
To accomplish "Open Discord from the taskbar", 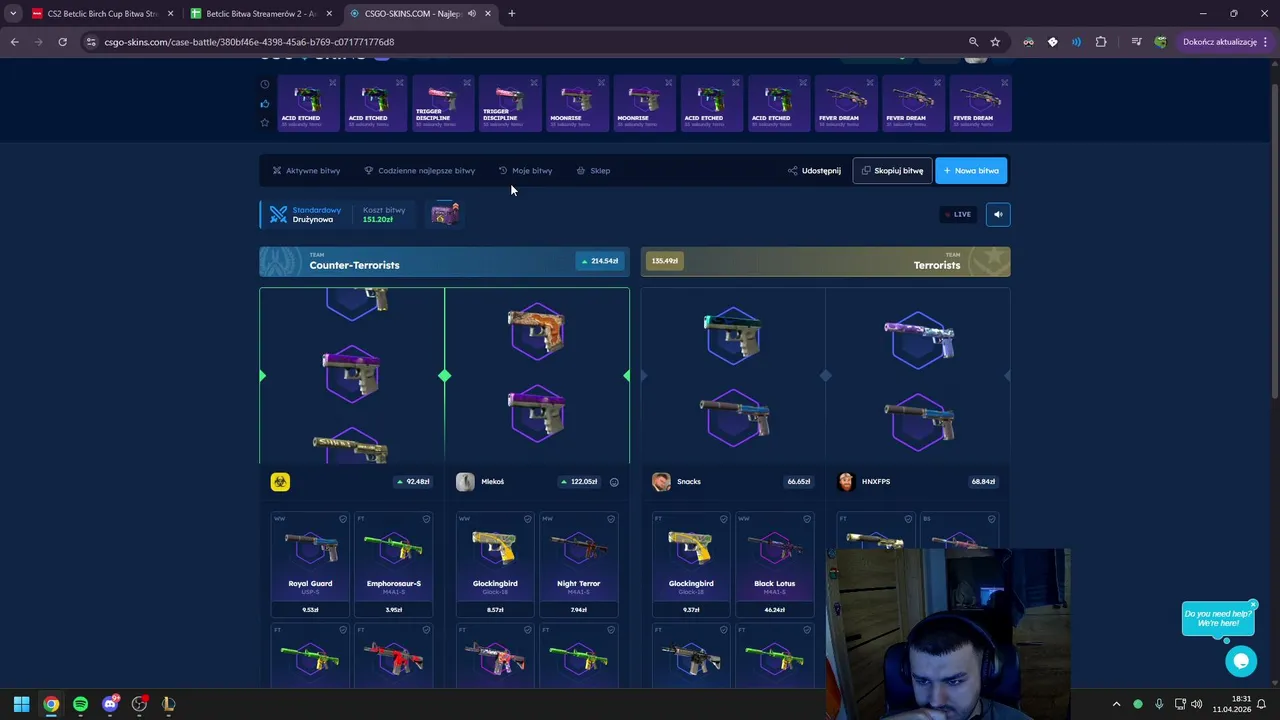I will click(x=110, y=704).
